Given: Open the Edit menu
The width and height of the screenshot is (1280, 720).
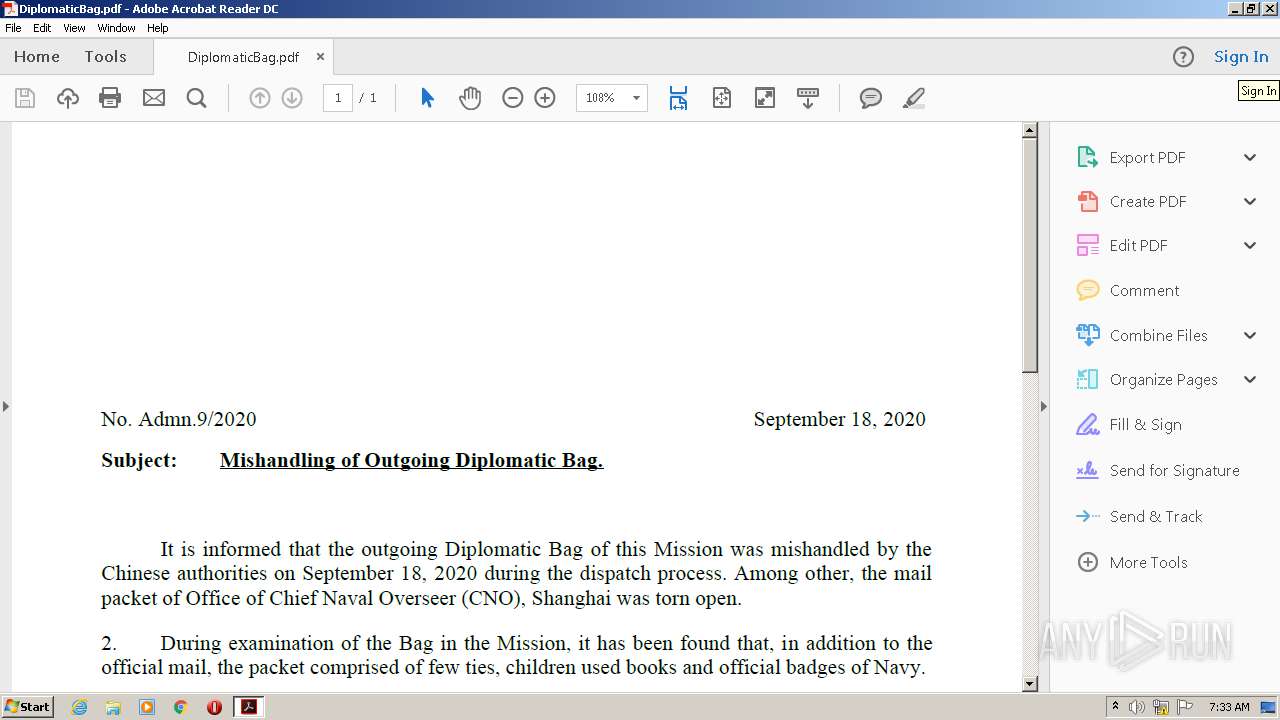Looking at the screenshot, I should pyautogui.click(x=42, y=28).
